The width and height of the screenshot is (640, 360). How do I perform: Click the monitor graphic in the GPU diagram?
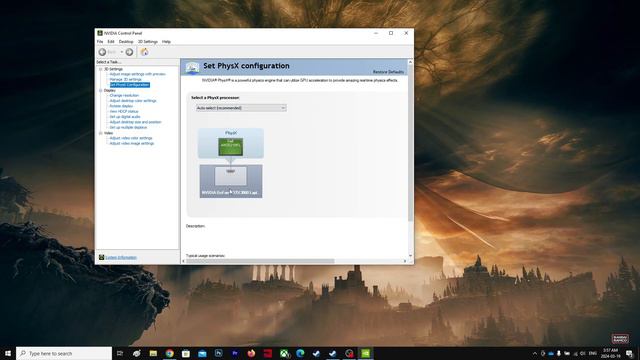[231, 176]
